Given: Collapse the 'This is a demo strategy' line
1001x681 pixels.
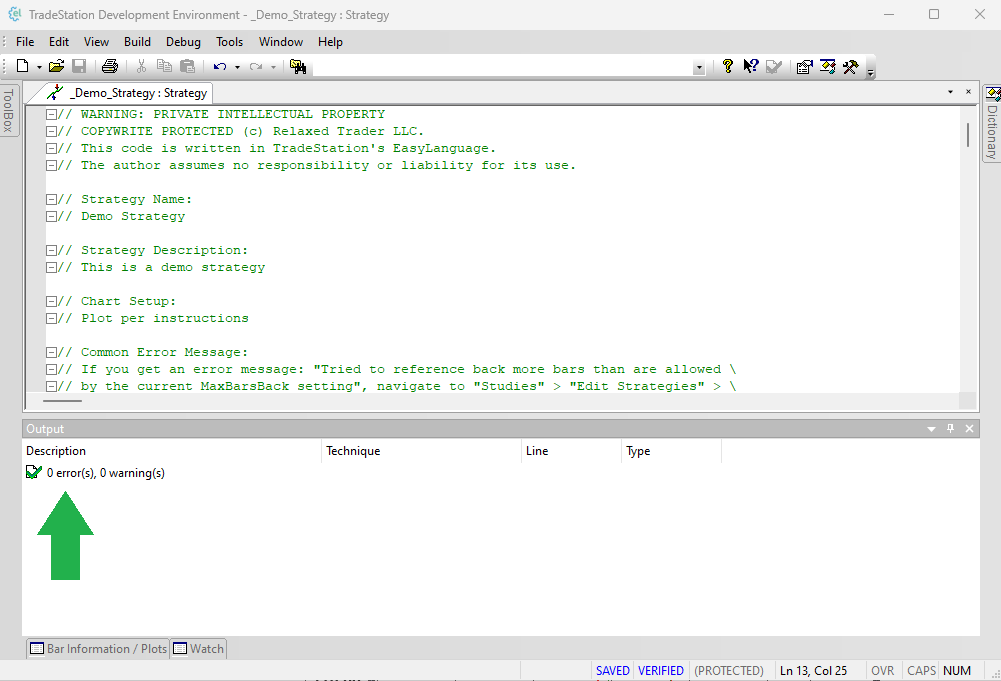Looking at the screenshot, I should 51,267.
